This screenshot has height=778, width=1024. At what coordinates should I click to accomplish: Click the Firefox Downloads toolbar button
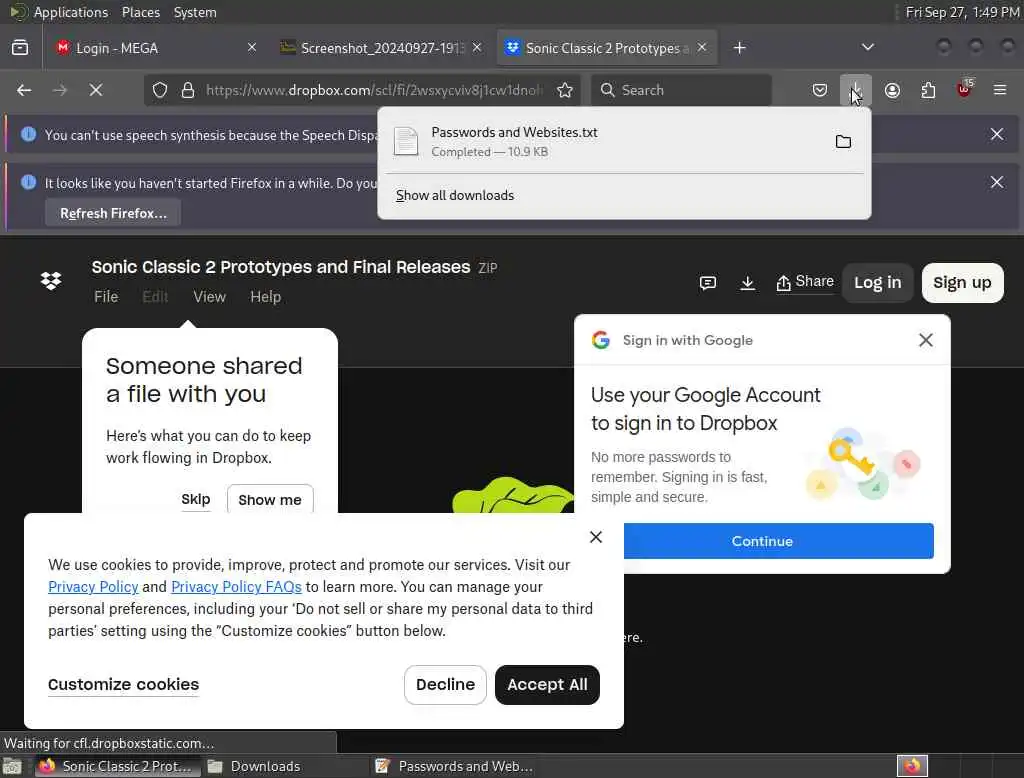pyautogui.click(x=856, y=90)
